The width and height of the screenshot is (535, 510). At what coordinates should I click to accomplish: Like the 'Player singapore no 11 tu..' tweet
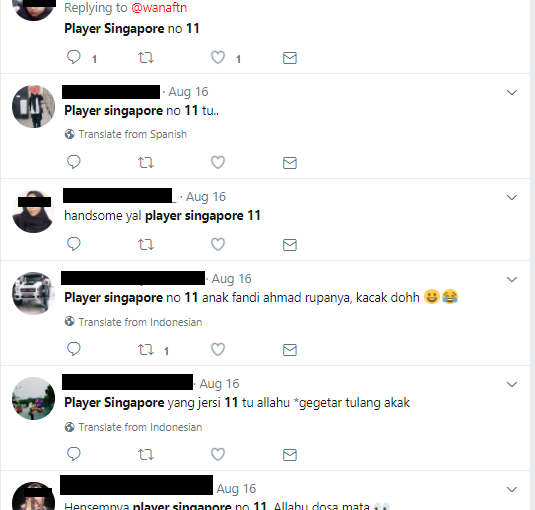pos(218,162)
